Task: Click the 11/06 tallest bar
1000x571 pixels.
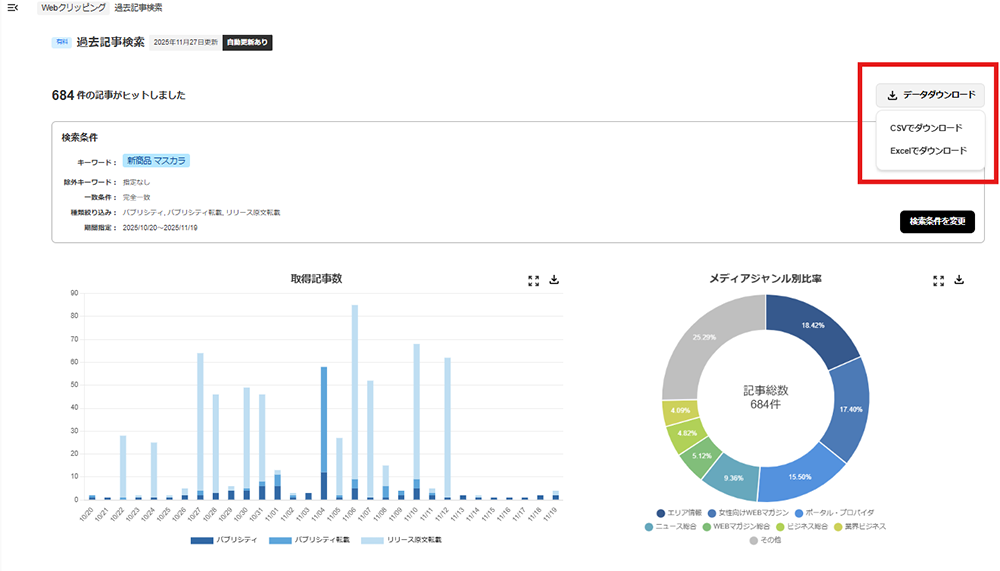Action: 355,402
